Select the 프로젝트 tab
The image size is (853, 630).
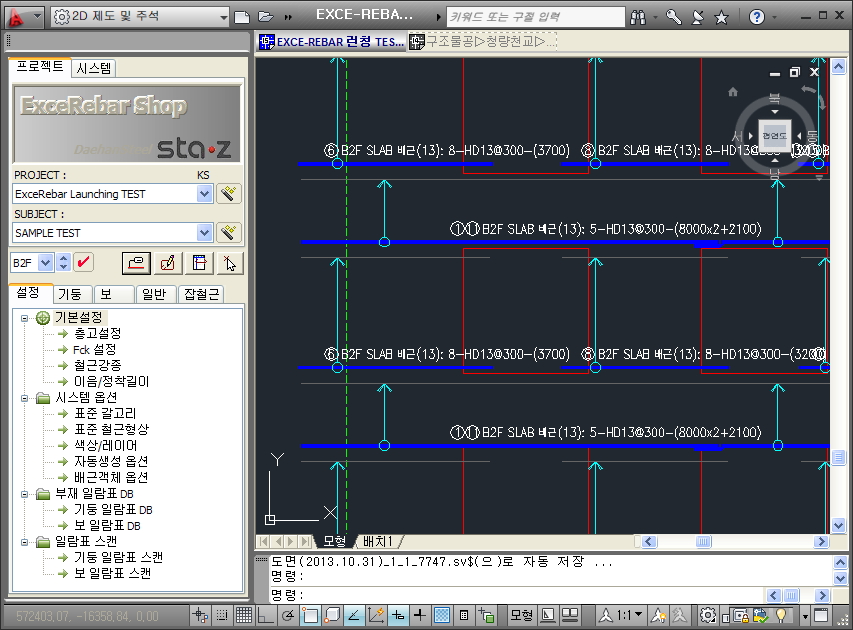coord(40,66)
